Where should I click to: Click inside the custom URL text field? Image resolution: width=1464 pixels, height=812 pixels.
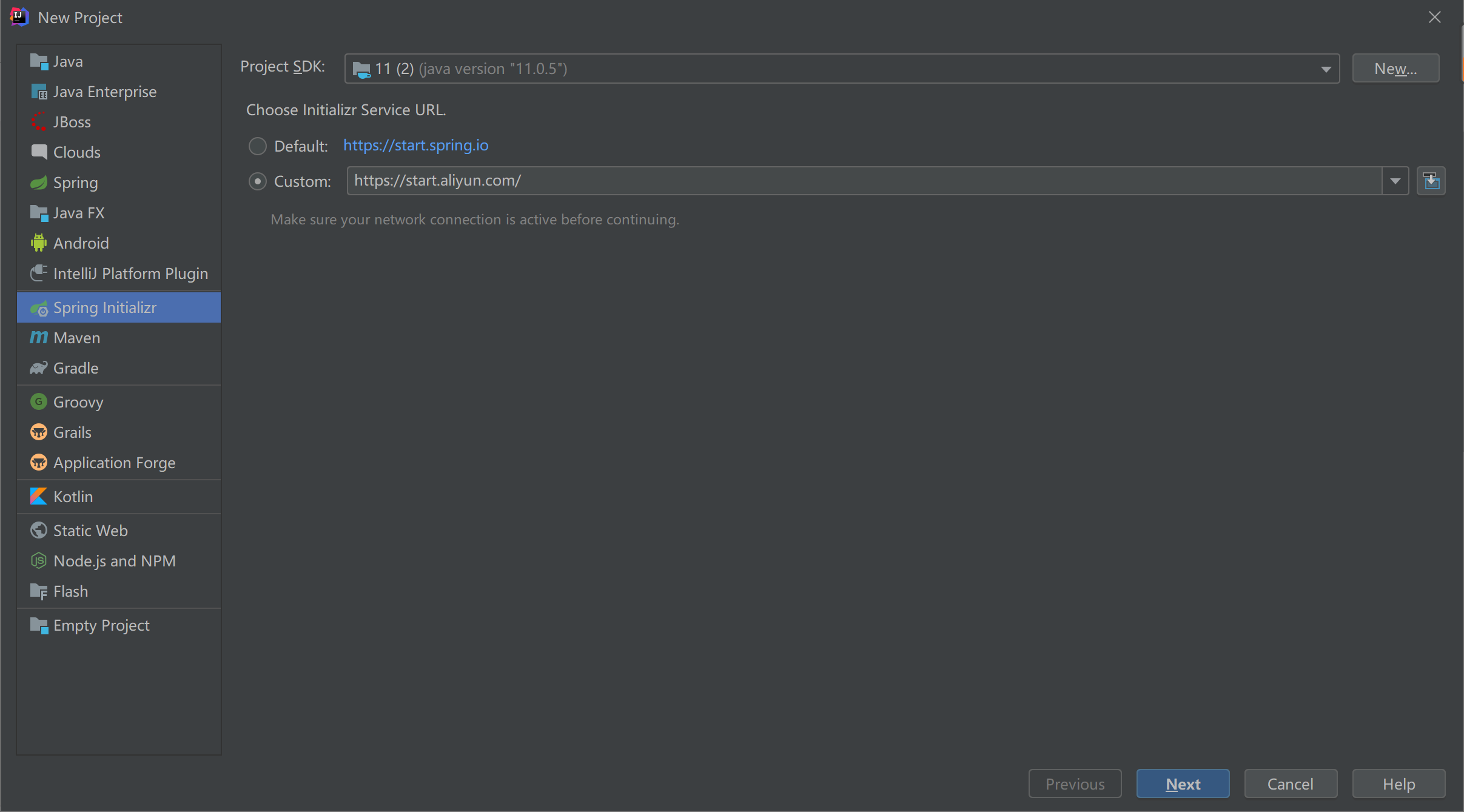[x=849, y=181]
